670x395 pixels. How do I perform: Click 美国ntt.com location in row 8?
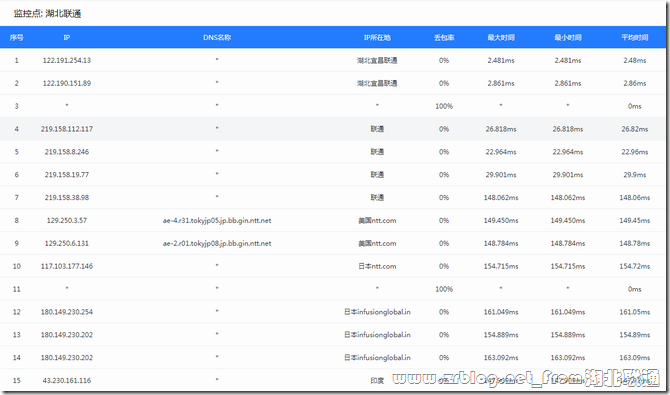tap(377, 221)
